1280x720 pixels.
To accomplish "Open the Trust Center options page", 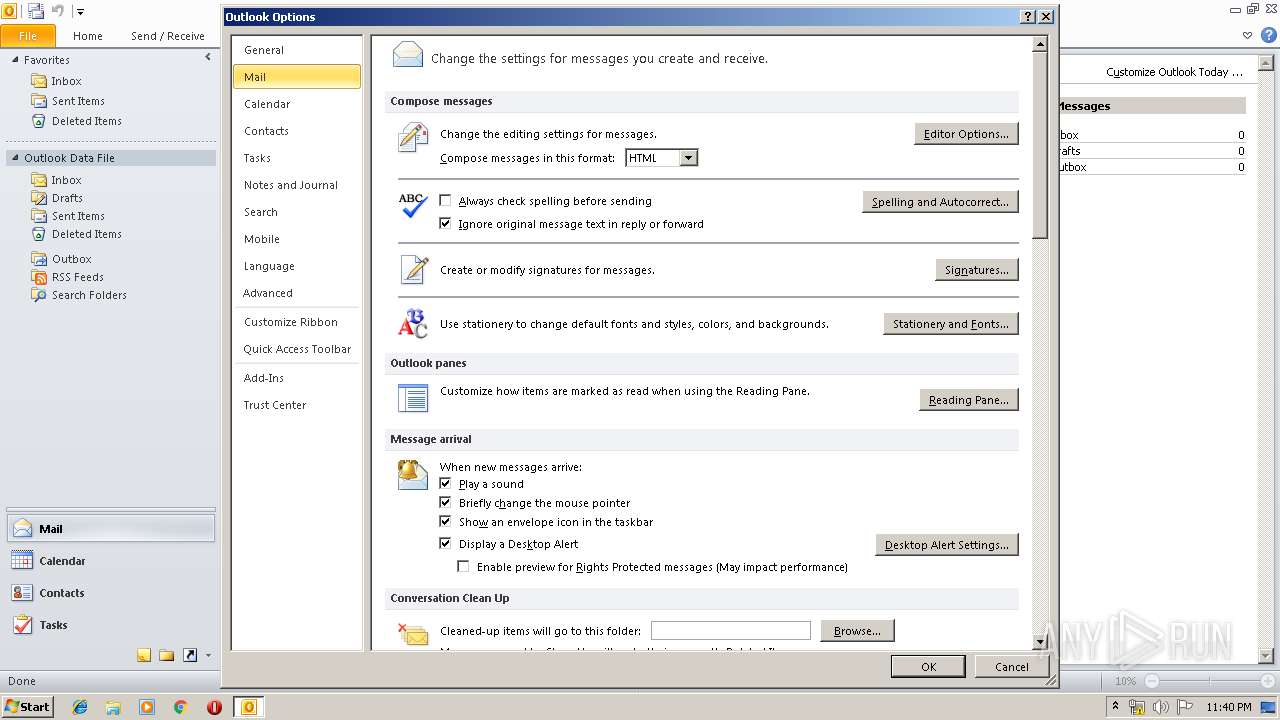I will point(296,405).
